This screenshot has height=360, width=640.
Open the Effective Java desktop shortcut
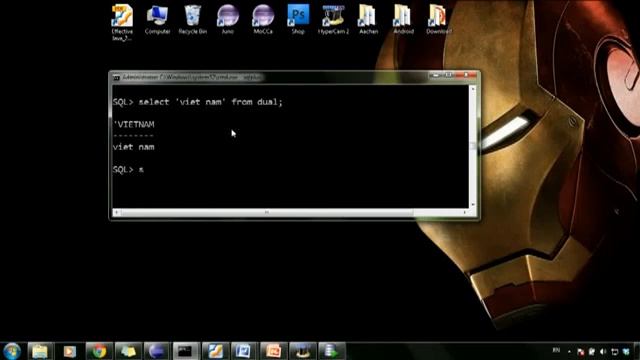coord(122,22)
